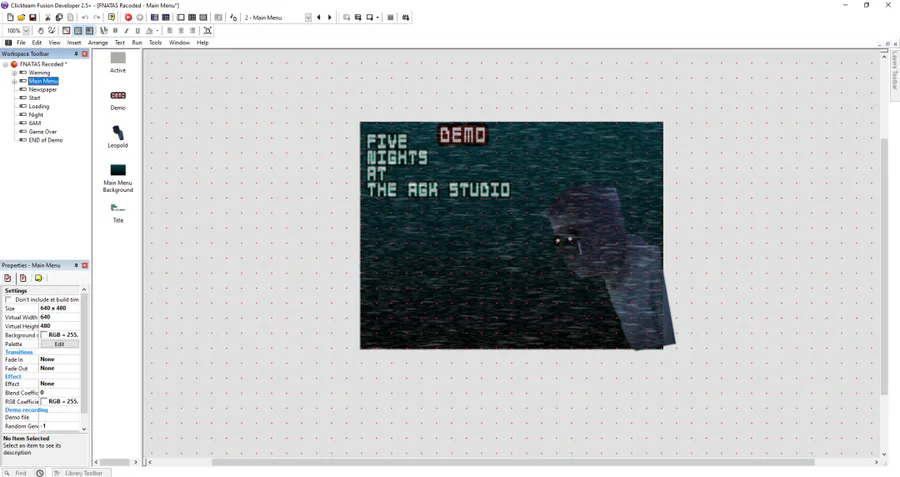The image size is (900, 477).
Task: Select the 6AM frame in workspace tree
Action: click(34, 123)
